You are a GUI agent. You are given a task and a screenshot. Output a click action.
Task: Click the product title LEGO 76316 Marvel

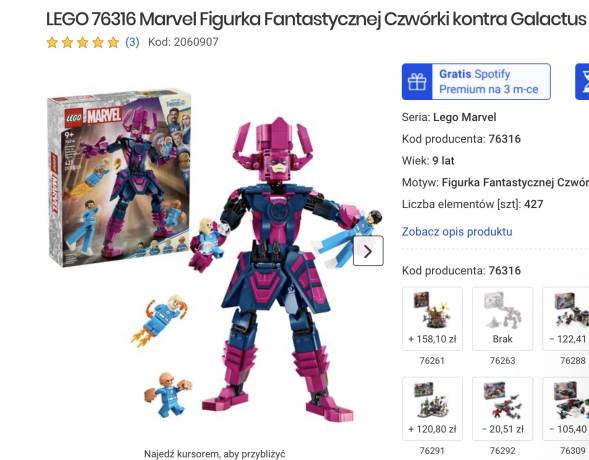pyautogui.click(x=316, y=19)
